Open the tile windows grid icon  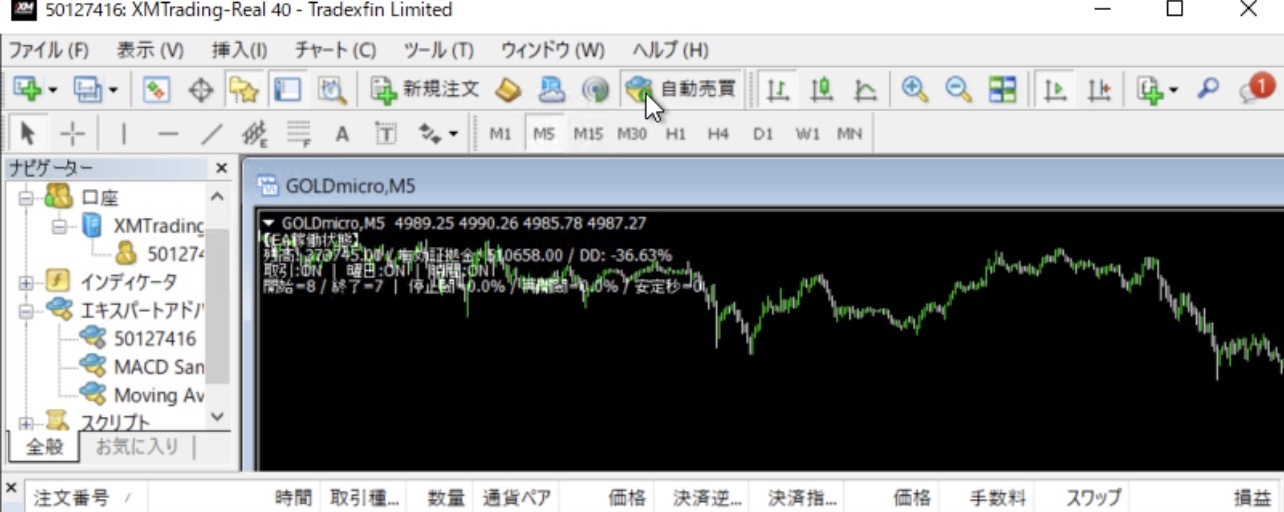[1002, 90]
